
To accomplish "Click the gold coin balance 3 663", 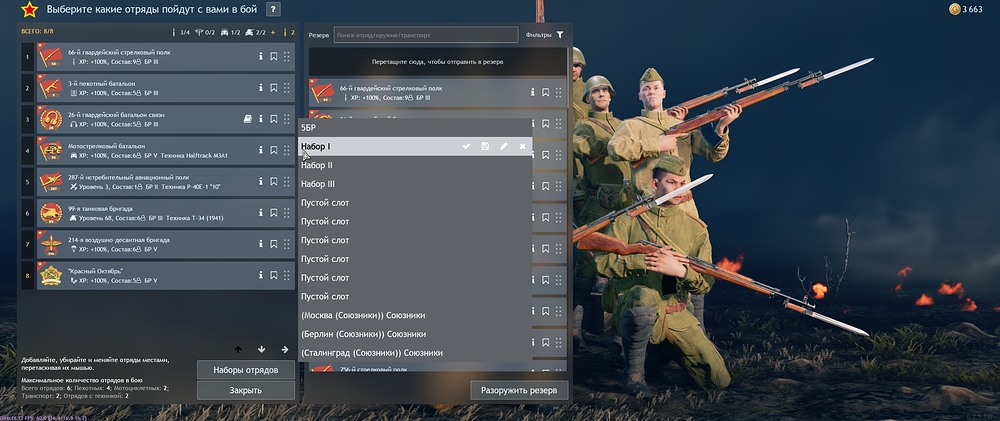I will point(966,9).
